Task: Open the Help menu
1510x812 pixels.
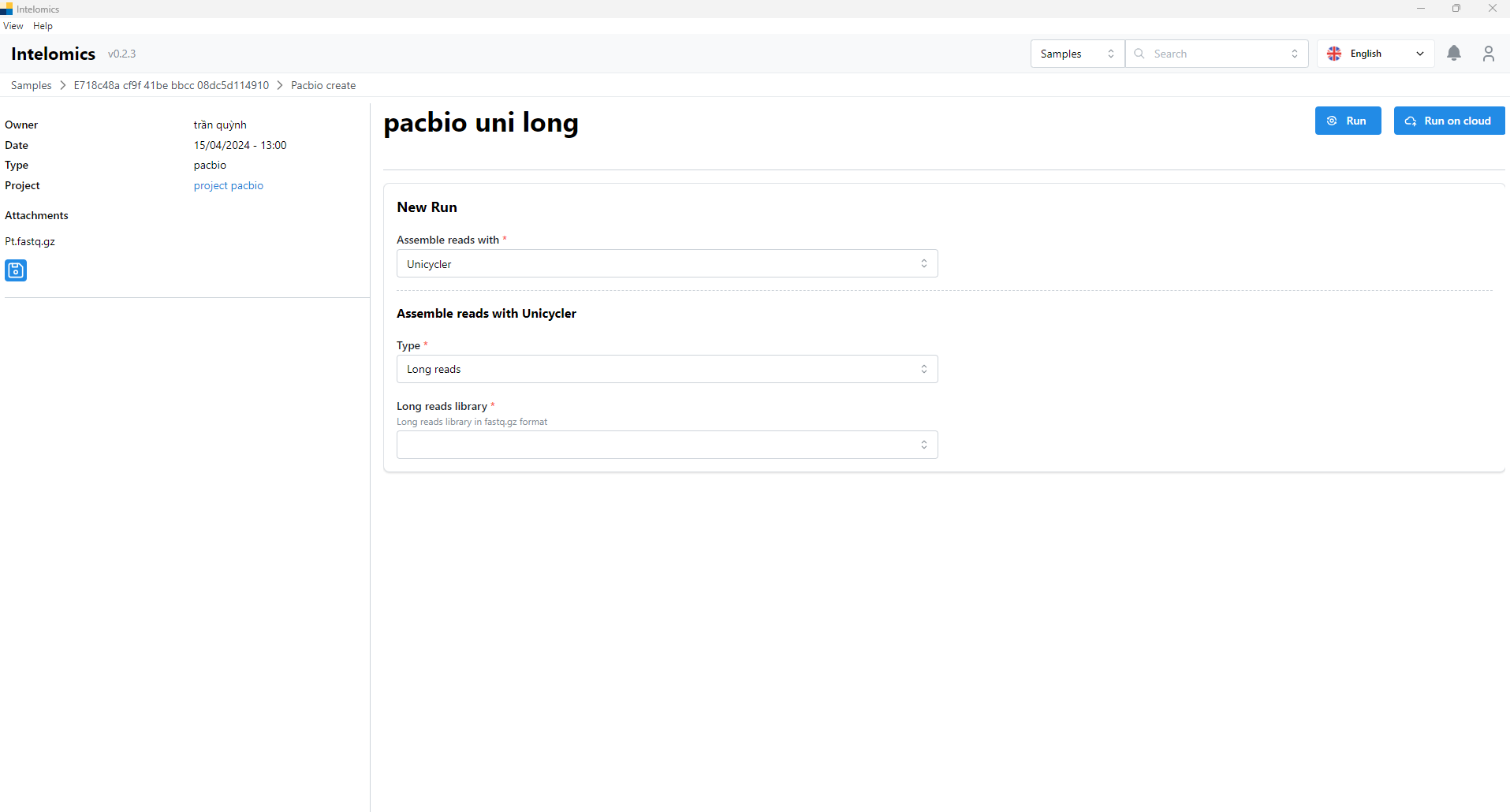Action: [x=43, y=26]
